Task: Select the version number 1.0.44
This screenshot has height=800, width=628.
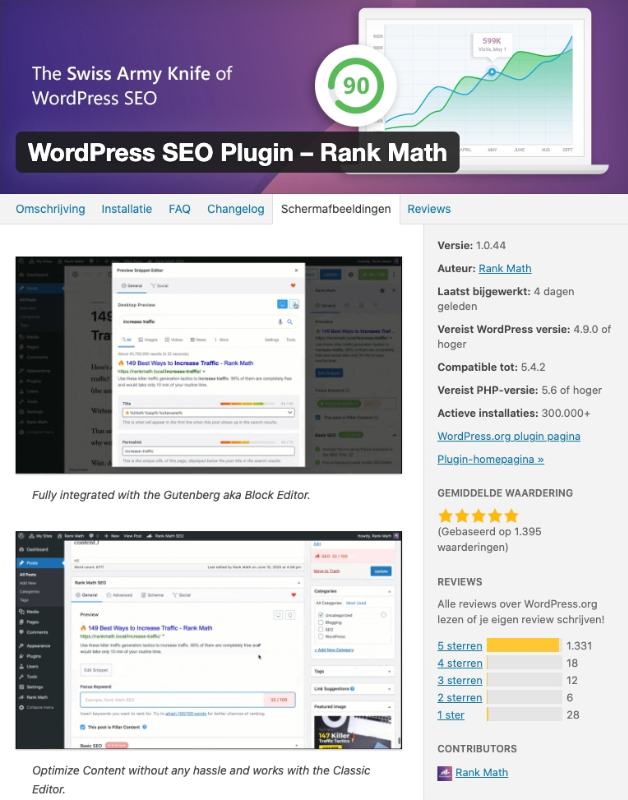Action: pos(491,245)
